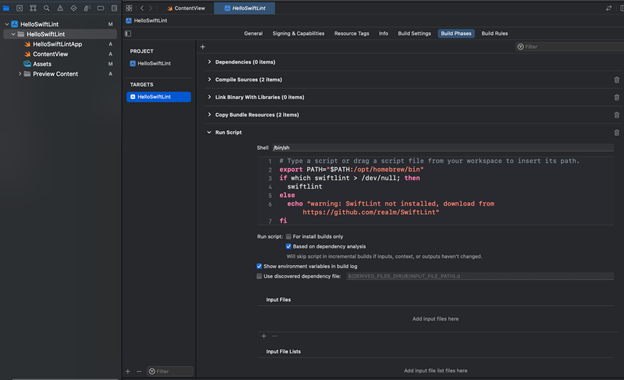Image resolution: width=624 pixels, height=380 pixels.
Task: Remove input file with minus button
Action: tap(275, 336)
